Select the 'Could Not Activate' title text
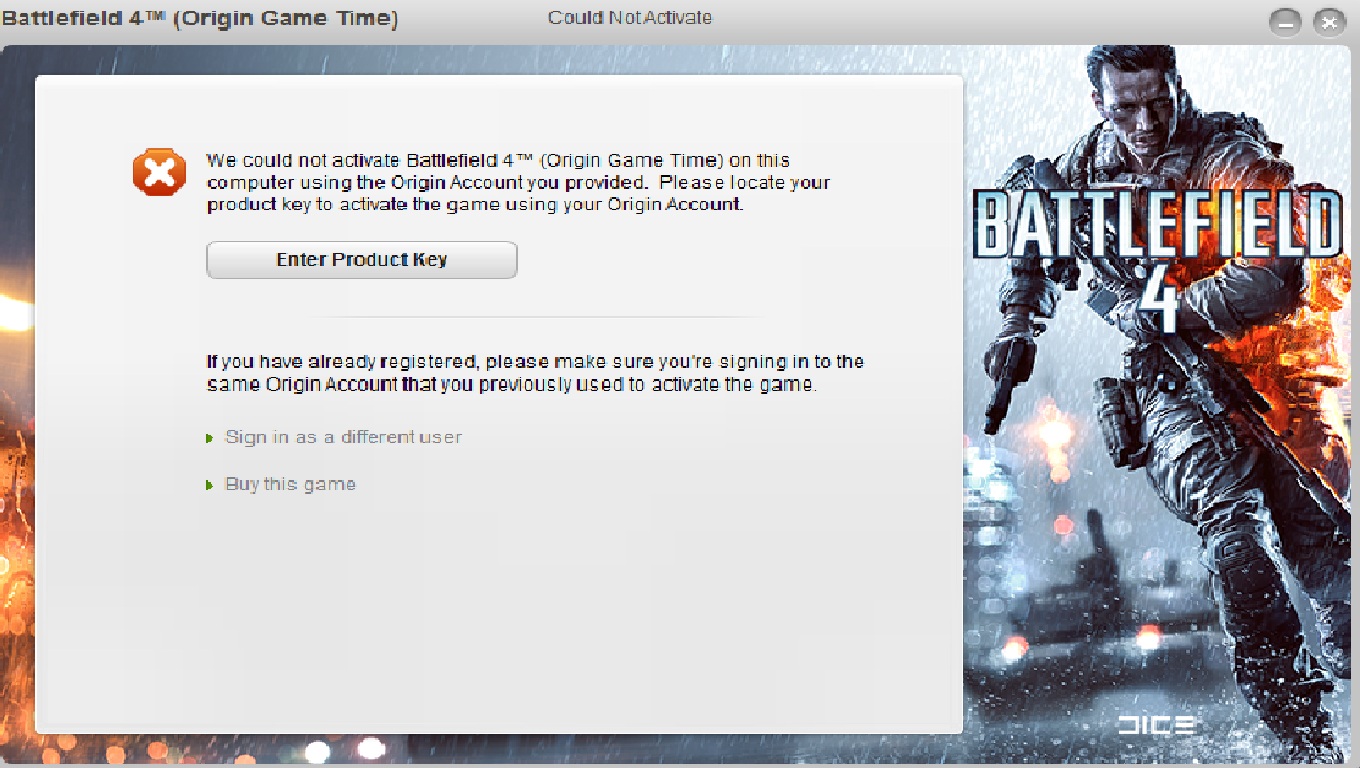The image size is (1360, 768). pyautogui.click(x=630, y=18)
